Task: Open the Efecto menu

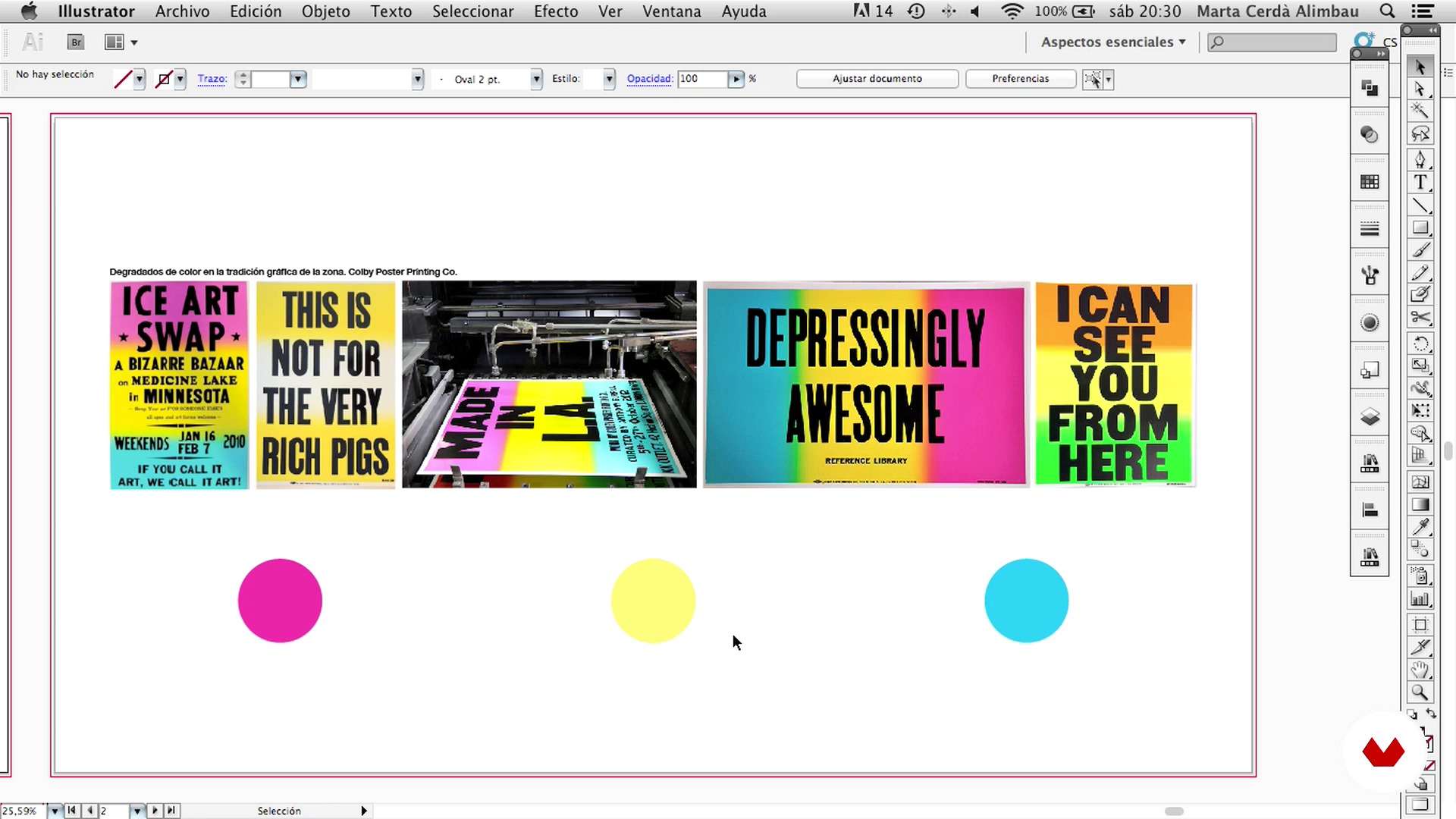Action: [555, 11]
